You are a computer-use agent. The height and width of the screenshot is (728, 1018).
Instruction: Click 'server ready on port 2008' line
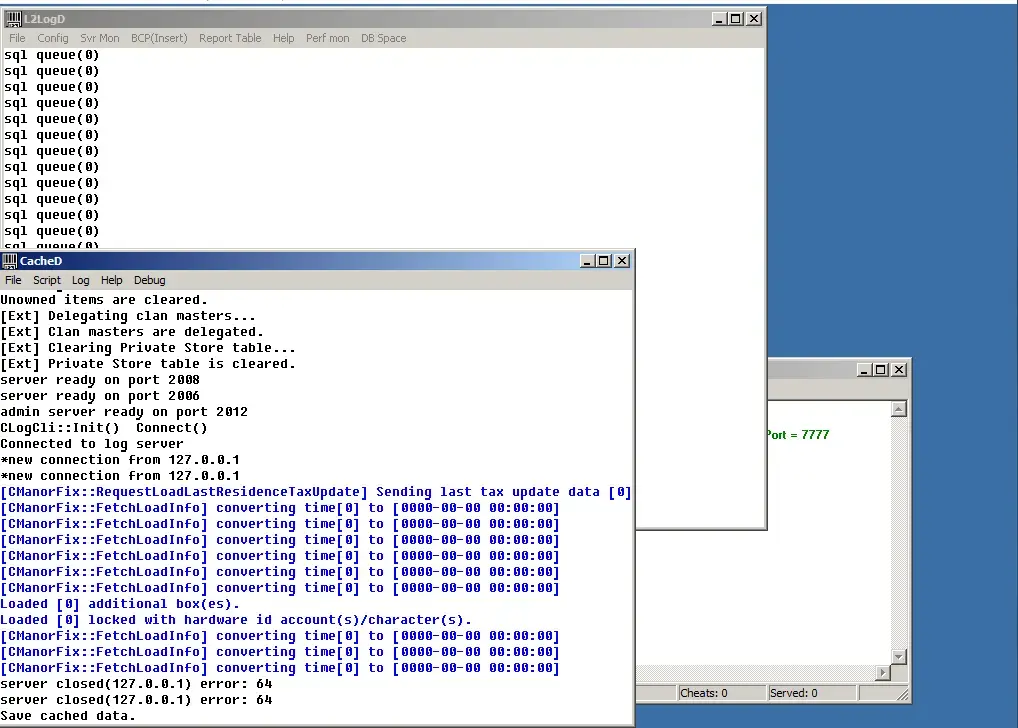click(100, 380)
